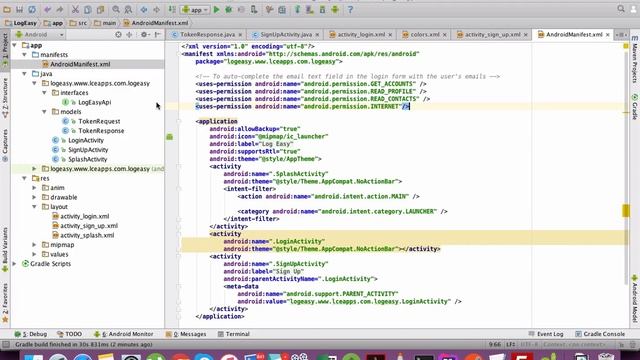Expand the mipmap folder
The width and height of the screenshot is (640, 360).
34,245
